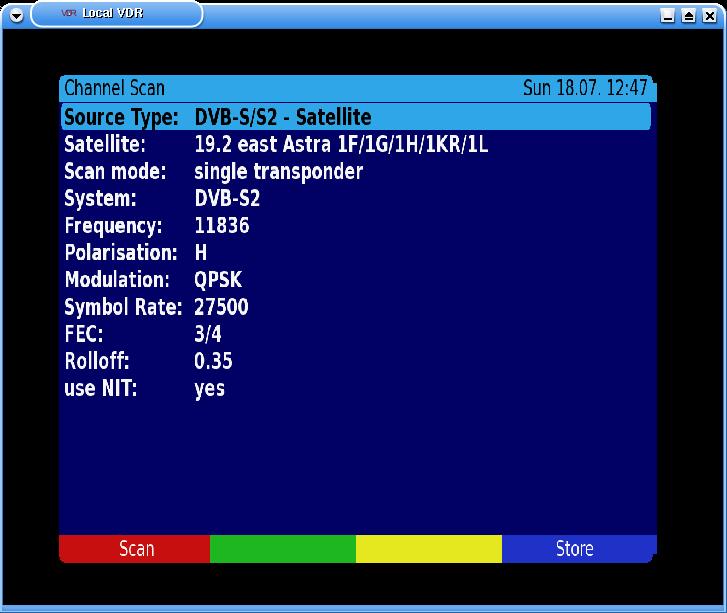Open the window menu arrow icon

pos(15,15)
